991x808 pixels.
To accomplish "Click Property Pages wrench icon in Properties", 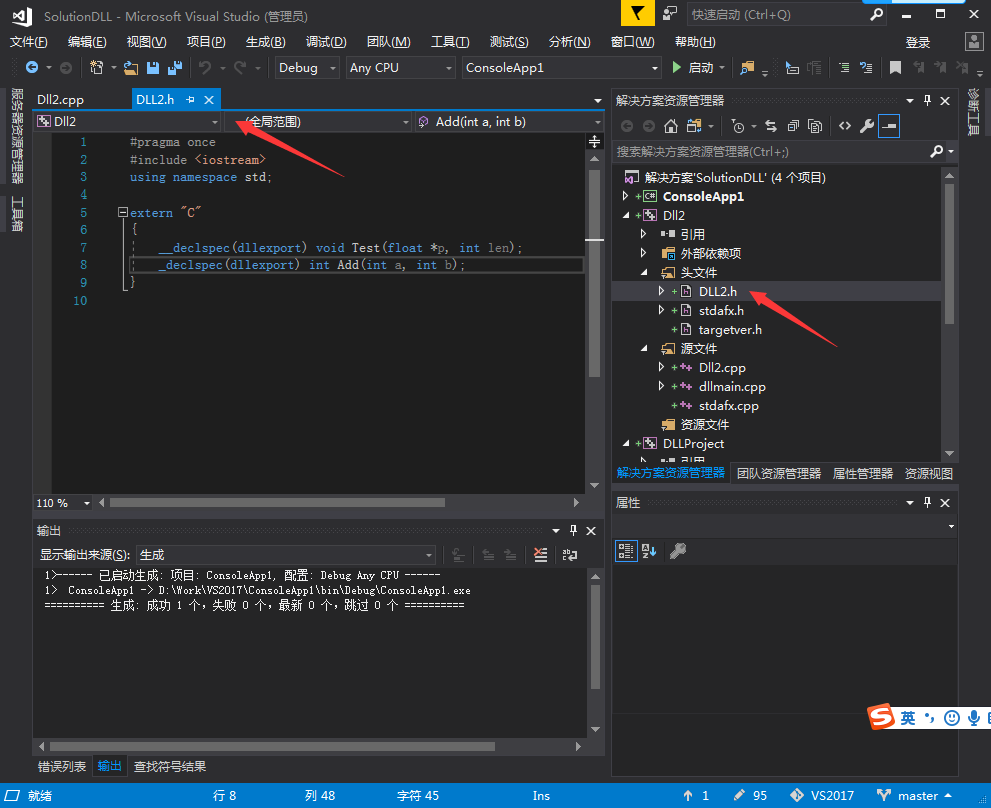I will pos(678,551).
